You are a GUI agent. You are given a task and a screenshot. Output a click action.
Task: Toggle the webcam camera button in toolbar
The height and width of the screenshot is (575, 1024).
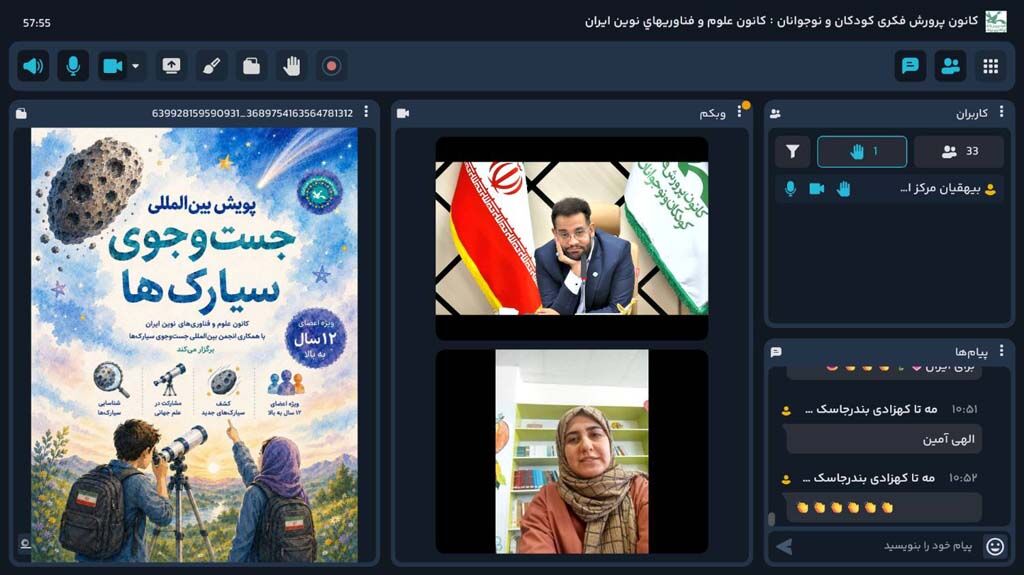click(112, 66)
